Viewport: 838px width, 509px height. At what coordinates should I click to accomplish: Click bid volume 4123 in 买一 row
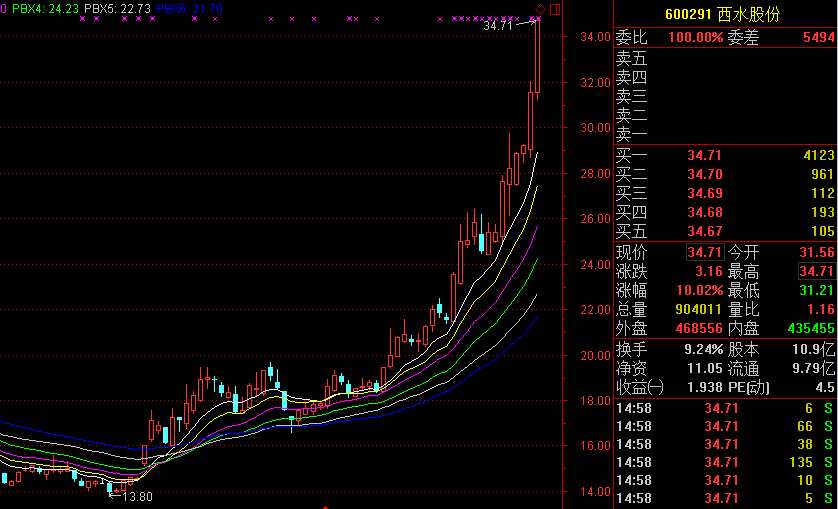819,156
